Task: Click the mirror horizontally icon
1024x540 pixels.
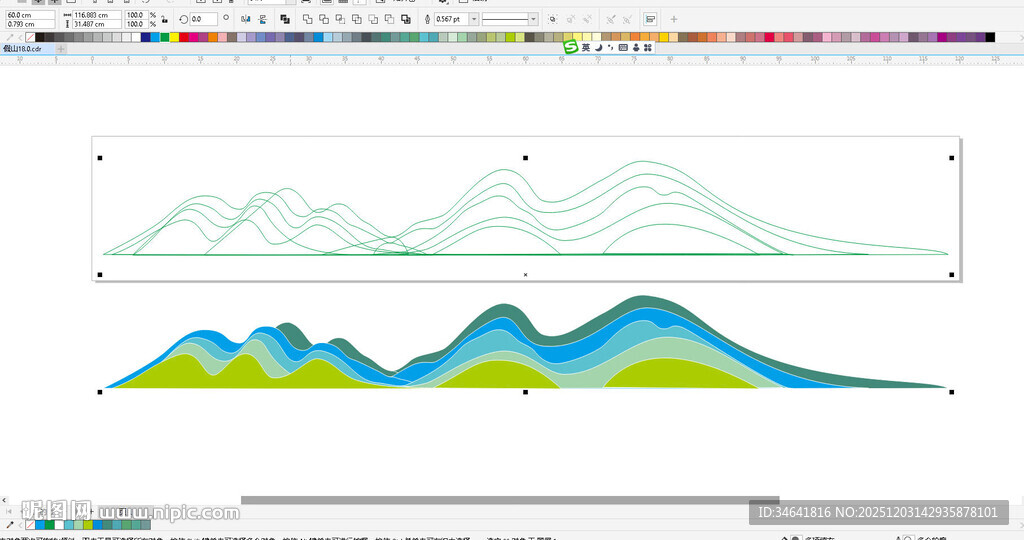Action: click(247, 19)
